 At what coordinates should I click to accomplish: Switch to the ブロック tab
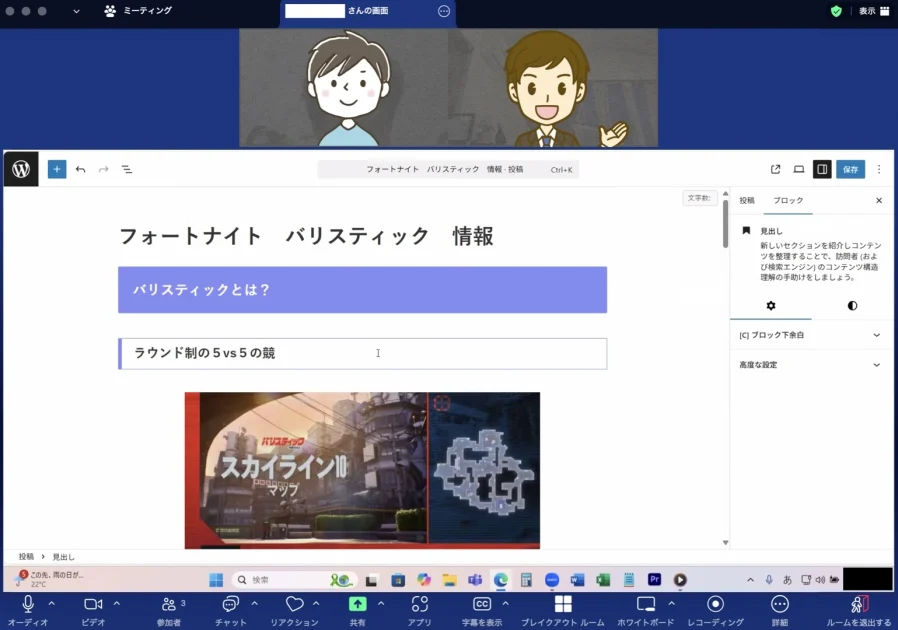point(788,200)
